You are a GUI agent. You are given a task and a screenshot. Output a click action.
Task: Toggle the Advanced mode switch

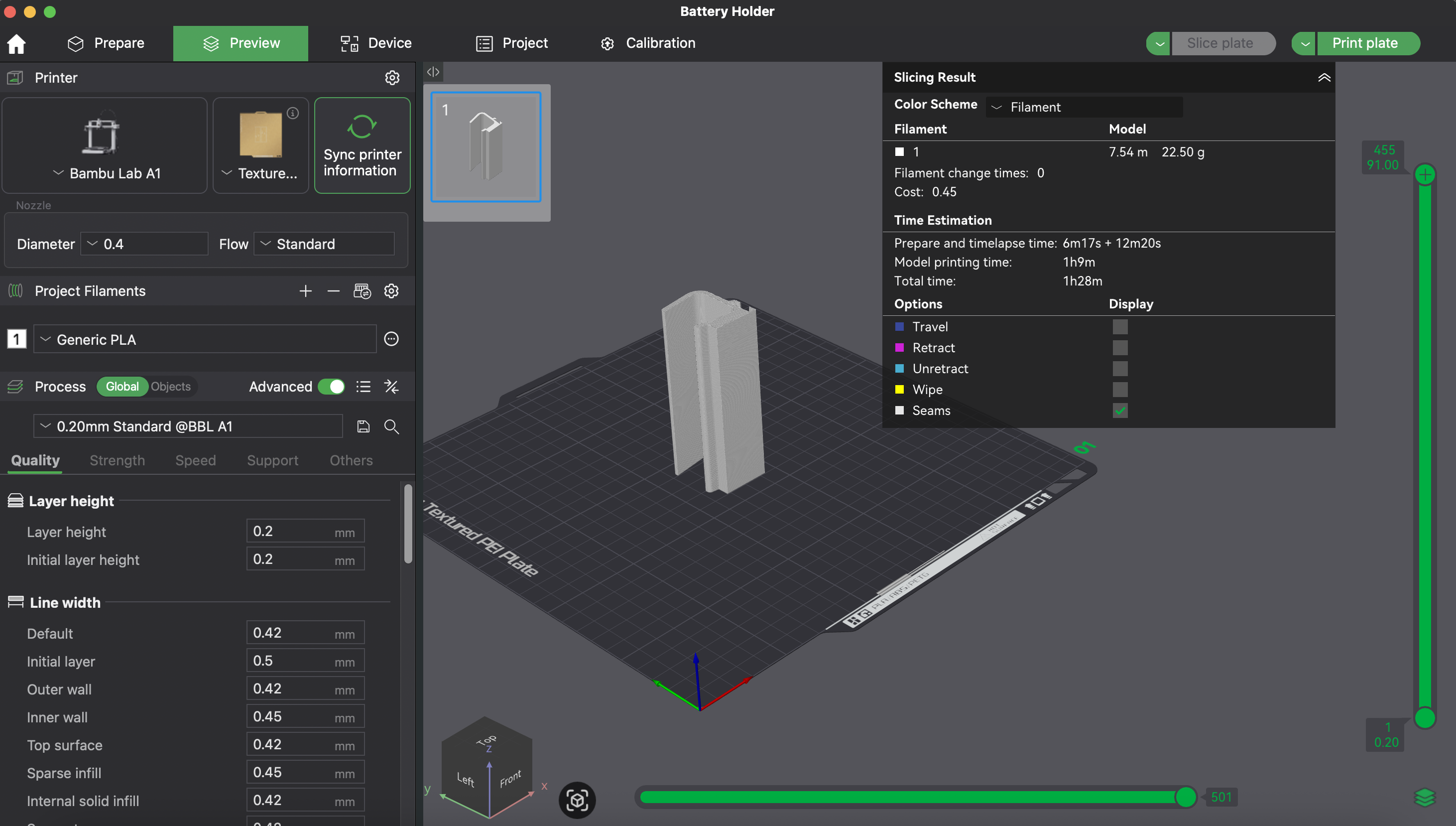coord(331,387)
